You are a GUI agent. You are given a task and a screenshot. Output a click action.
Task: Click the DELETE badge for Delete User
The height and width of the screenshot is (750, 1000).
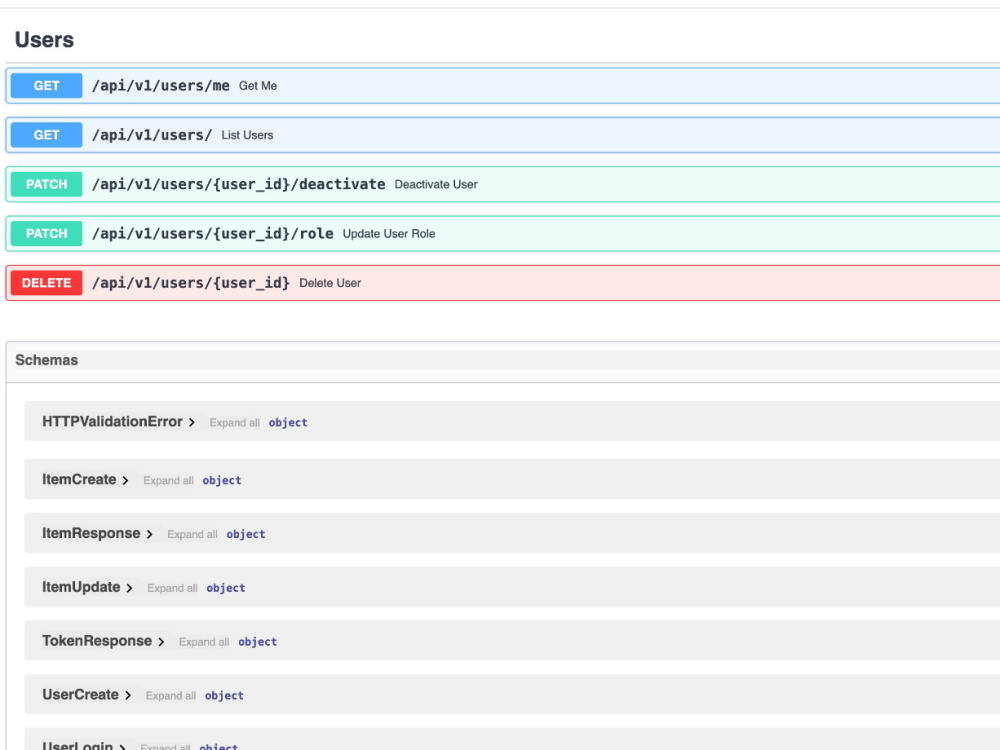pyautogui.click(x=47, y=283)
